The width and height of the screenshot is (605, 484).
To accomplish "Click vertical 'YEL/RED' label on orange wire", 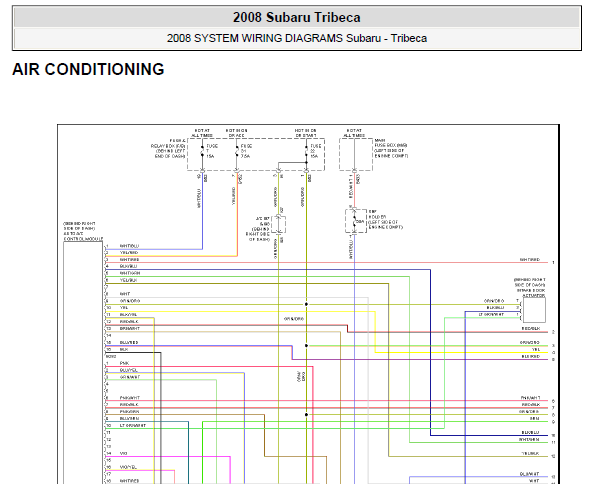I will point(233,196).
